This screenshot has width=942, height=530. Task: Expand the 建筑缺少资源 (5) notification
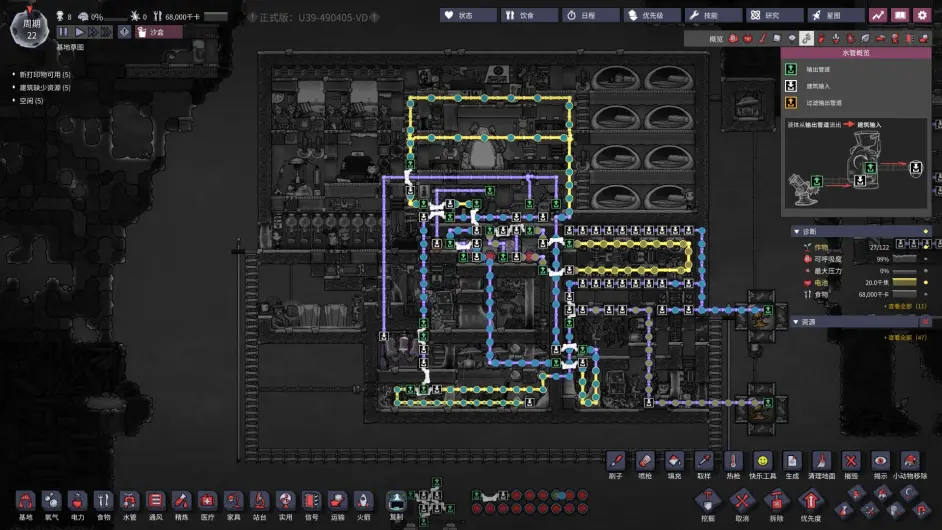(45, 88)
